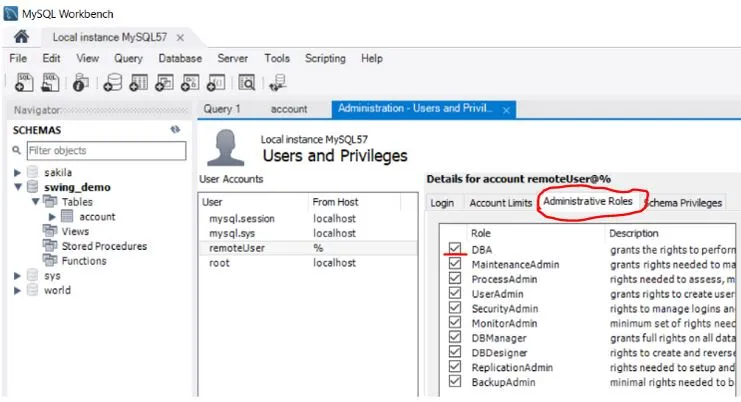Viewport: 741px width, 402px height.
Task: Toggle the ReplicationAdmin role checkbox
Action: pos(455,366)
